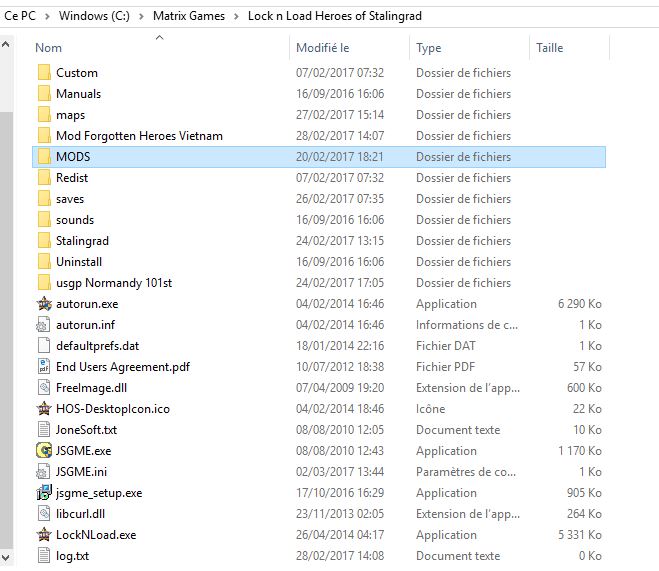The height and width of the screenshot is (571, 659).
Task: Click the autorun.inf file icon
Action: [44, 325]
